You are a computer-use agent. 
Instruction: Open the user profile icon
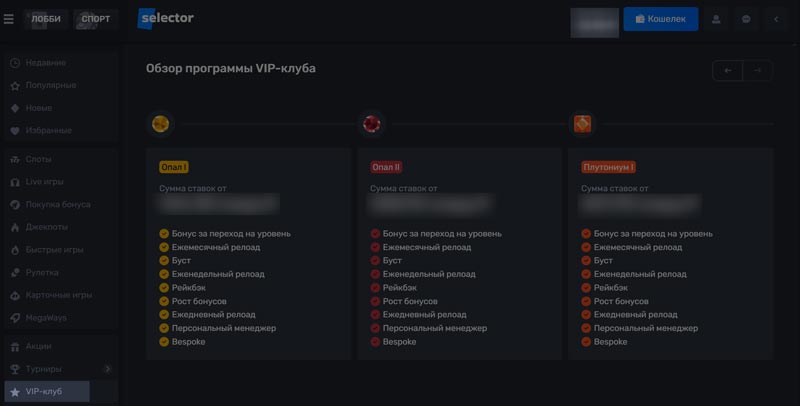[x=715, y=19]
